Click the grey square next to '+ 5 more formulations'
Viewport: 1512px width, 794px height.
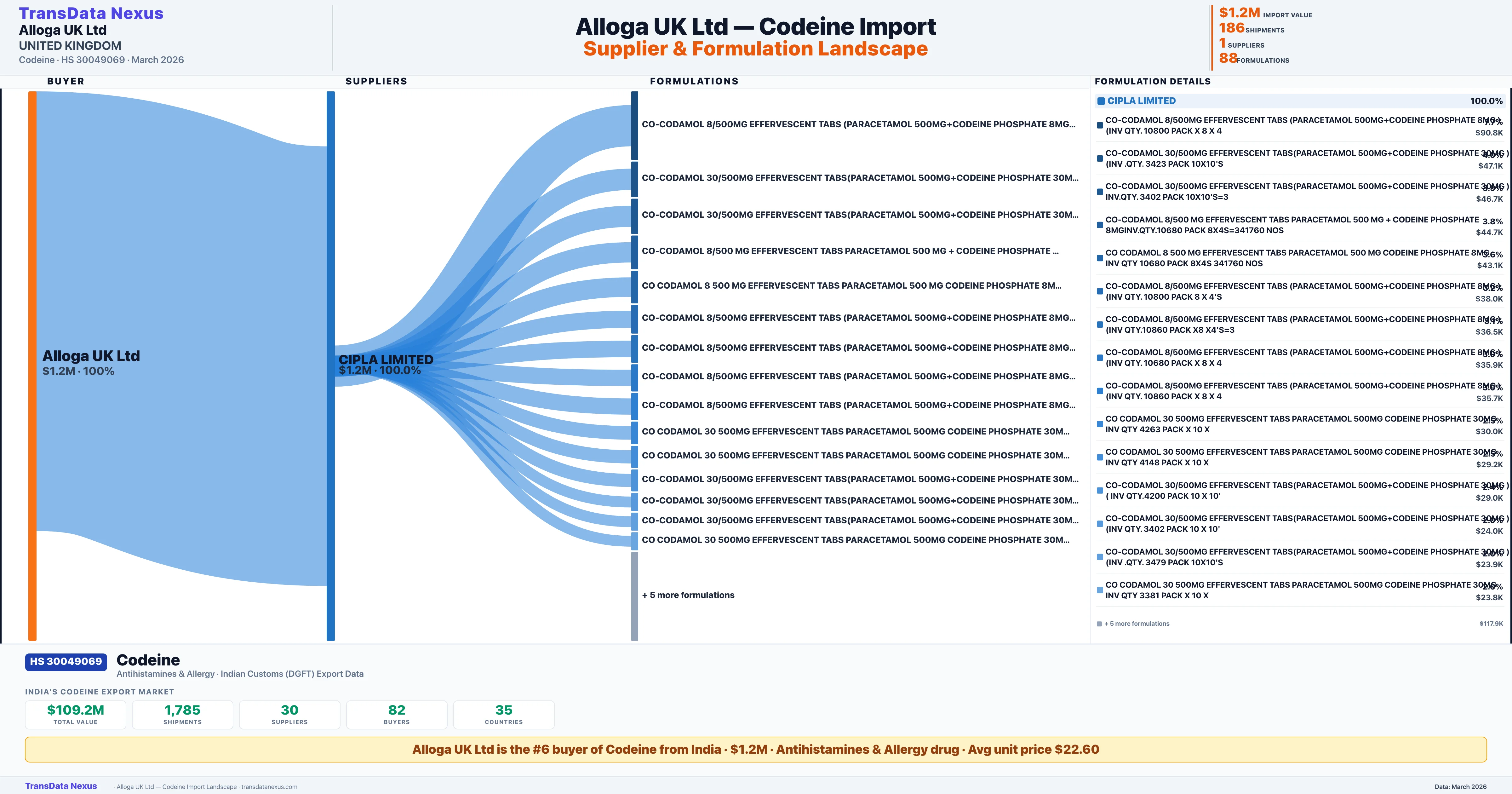click(x=1099, y=624)
